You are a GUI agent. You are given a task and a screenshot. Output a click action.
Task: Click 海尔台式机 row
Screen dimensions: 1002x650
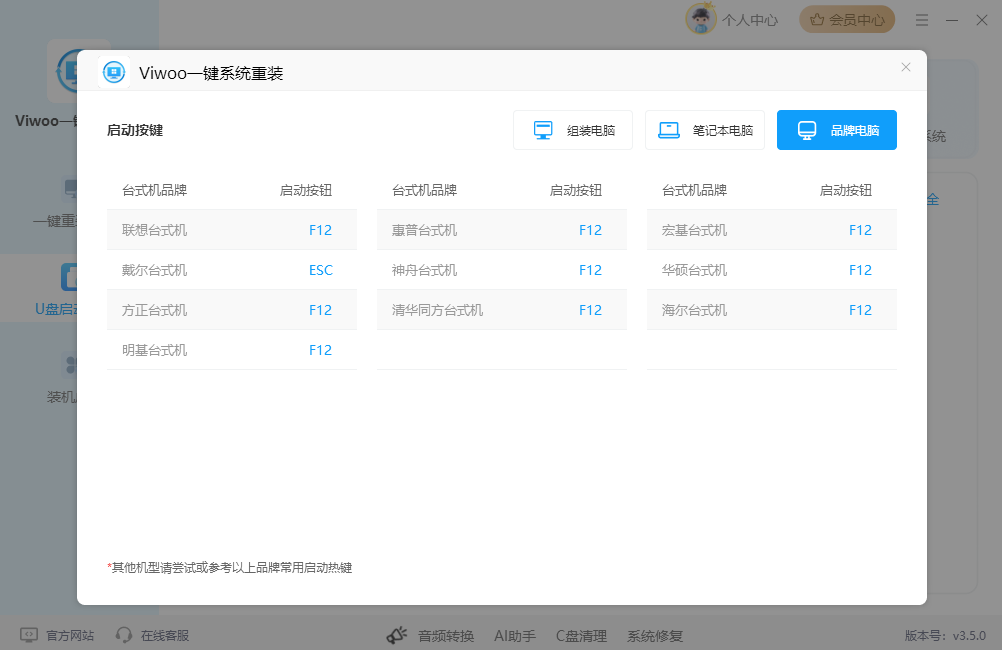(x=772, y=310)
